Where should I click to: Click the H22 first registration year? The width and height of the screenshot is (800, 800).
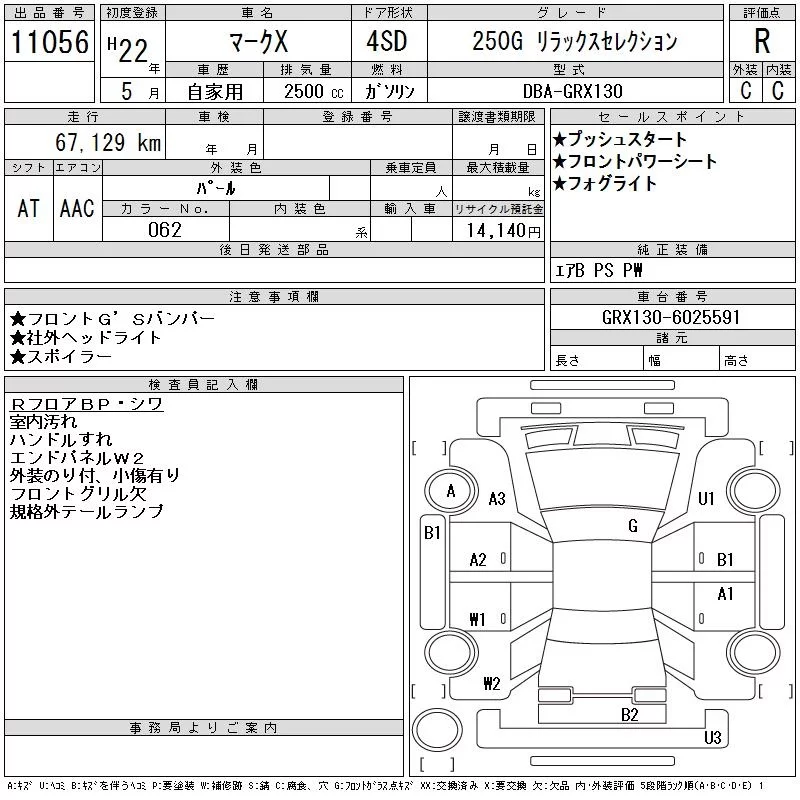[x=128, y=50]
